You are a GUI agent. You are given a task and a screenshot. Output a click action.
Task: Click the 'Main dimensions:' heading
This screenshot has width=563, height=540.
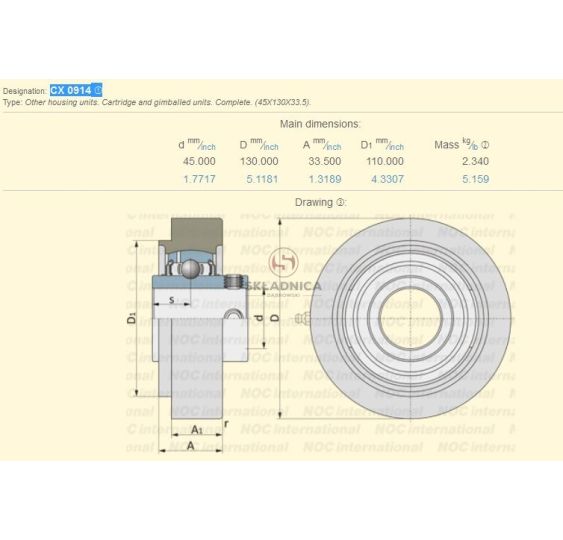click(x=320, y=124)
